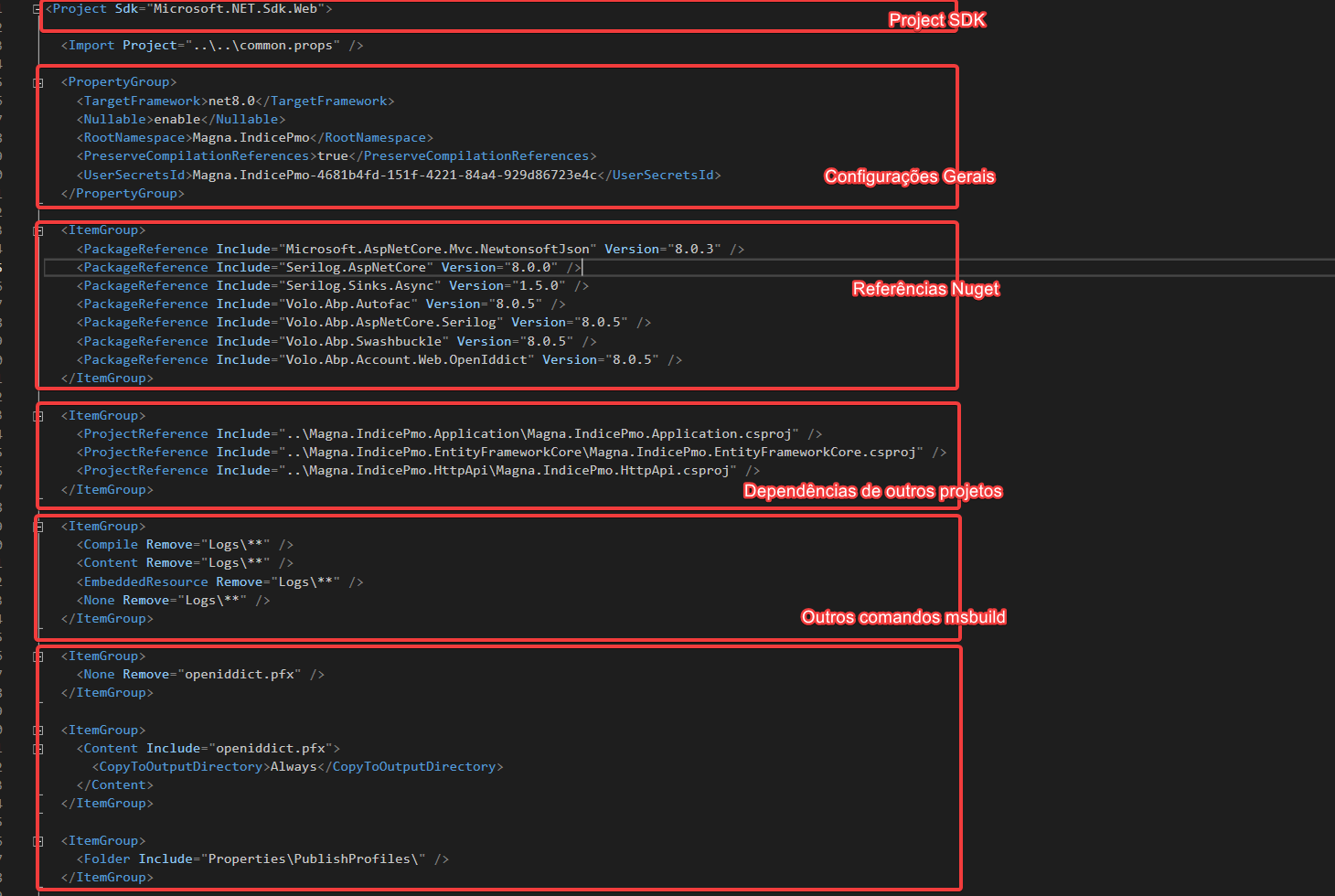Click the RootNamespace value Magna.IndicePmo
This screenshot has height=896, width=1335.
[x=251, y=138]
